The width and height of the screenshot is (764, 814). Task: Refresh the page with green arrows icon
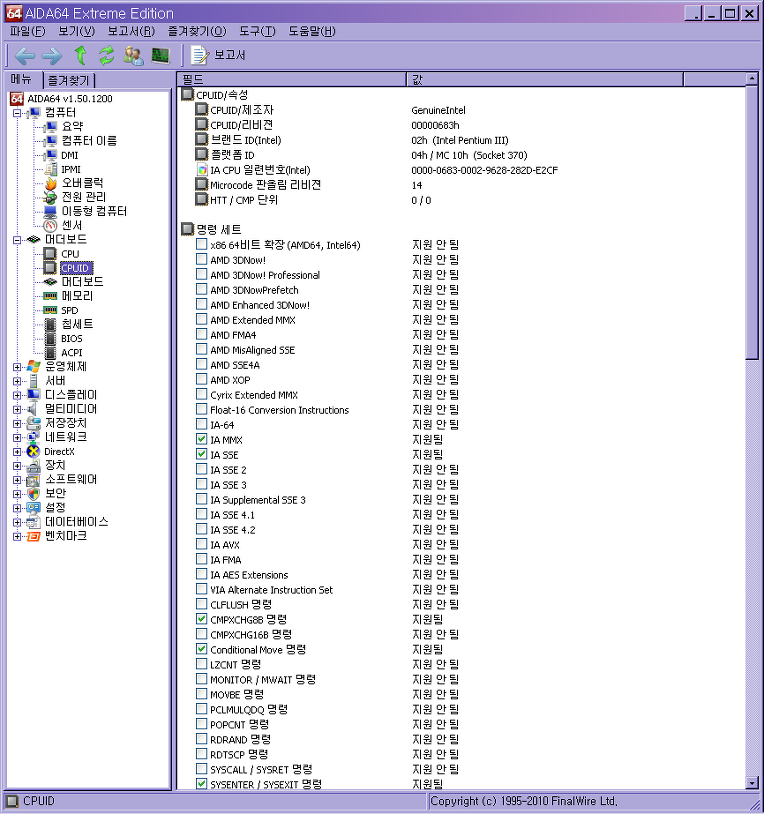click(106, 55)
